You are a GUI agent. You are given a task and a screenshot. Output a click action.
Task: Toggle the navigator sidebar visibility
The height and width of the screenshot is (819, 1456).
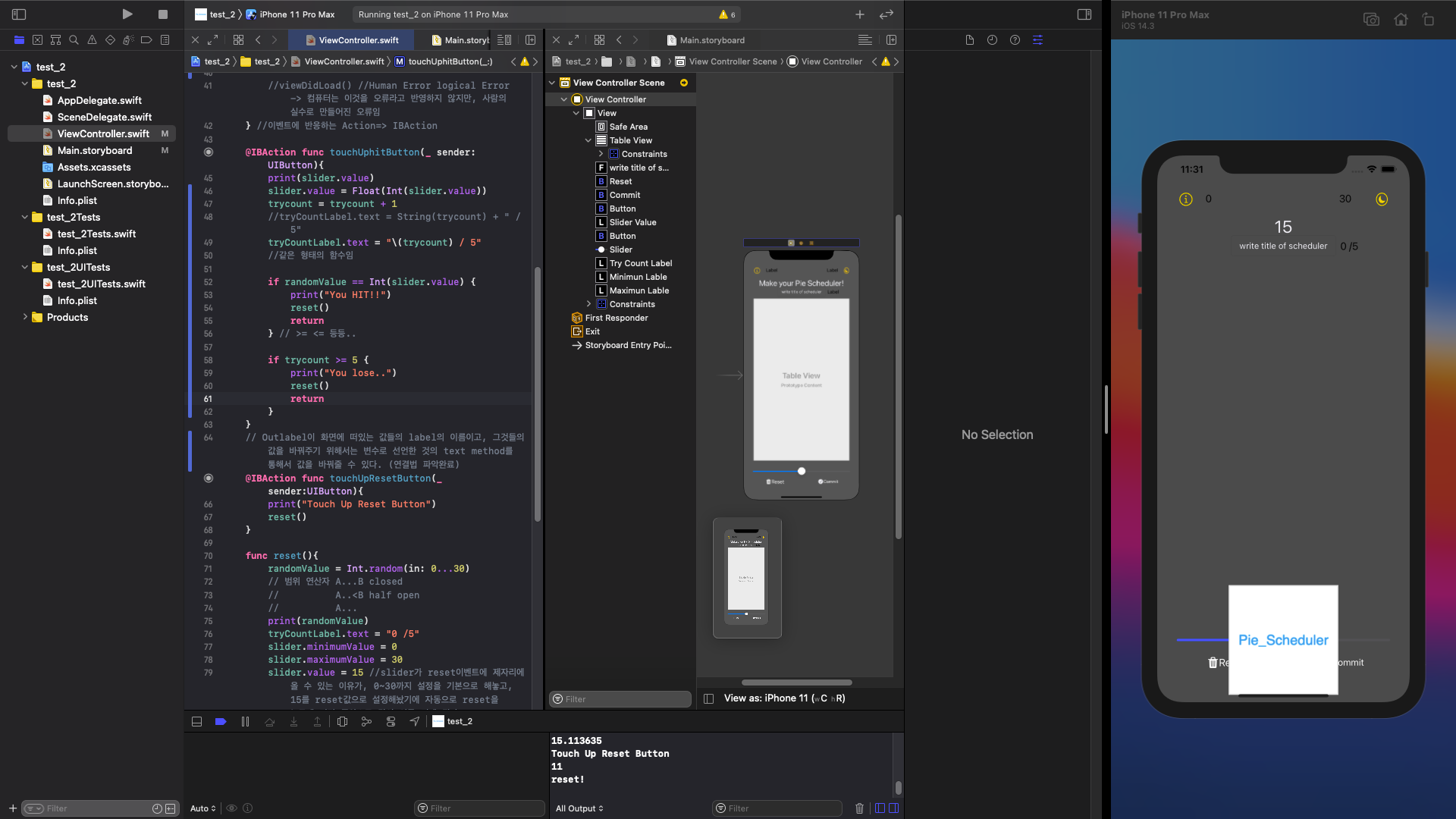19,14
